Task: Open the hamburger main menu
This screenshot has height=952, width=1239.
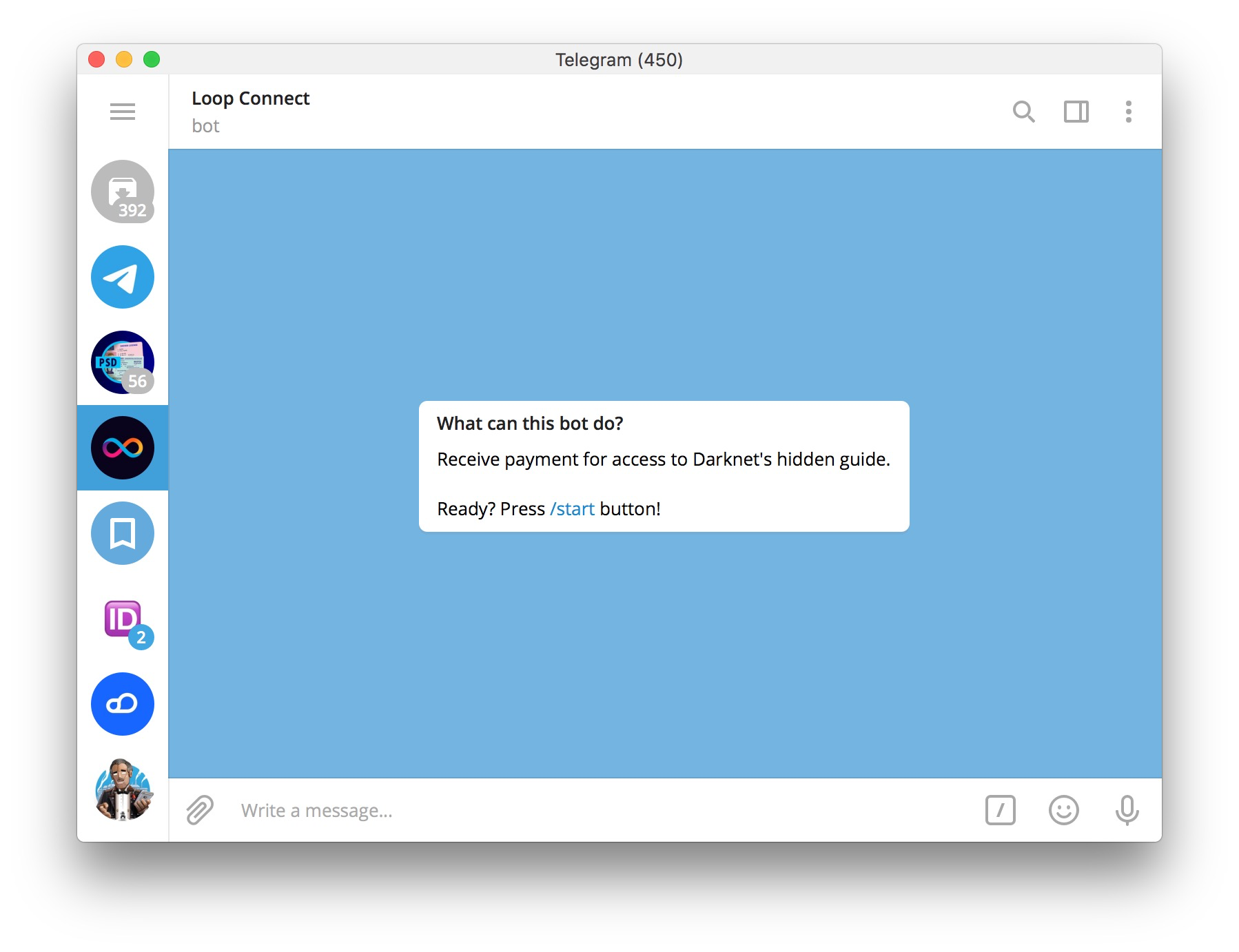Action: pos(123,112)
